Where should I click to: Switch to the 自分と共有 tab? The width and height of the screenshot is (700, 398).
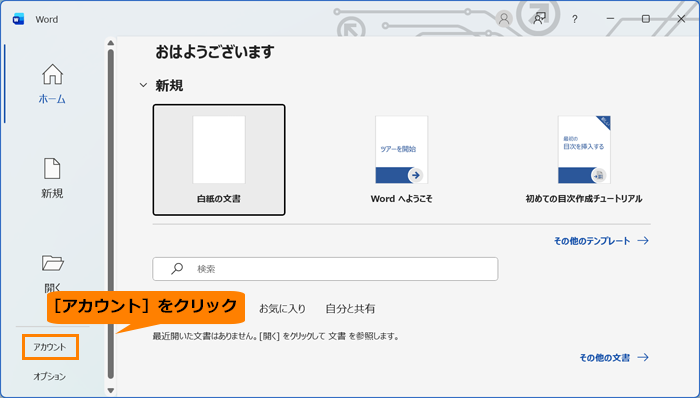(350, 308)
